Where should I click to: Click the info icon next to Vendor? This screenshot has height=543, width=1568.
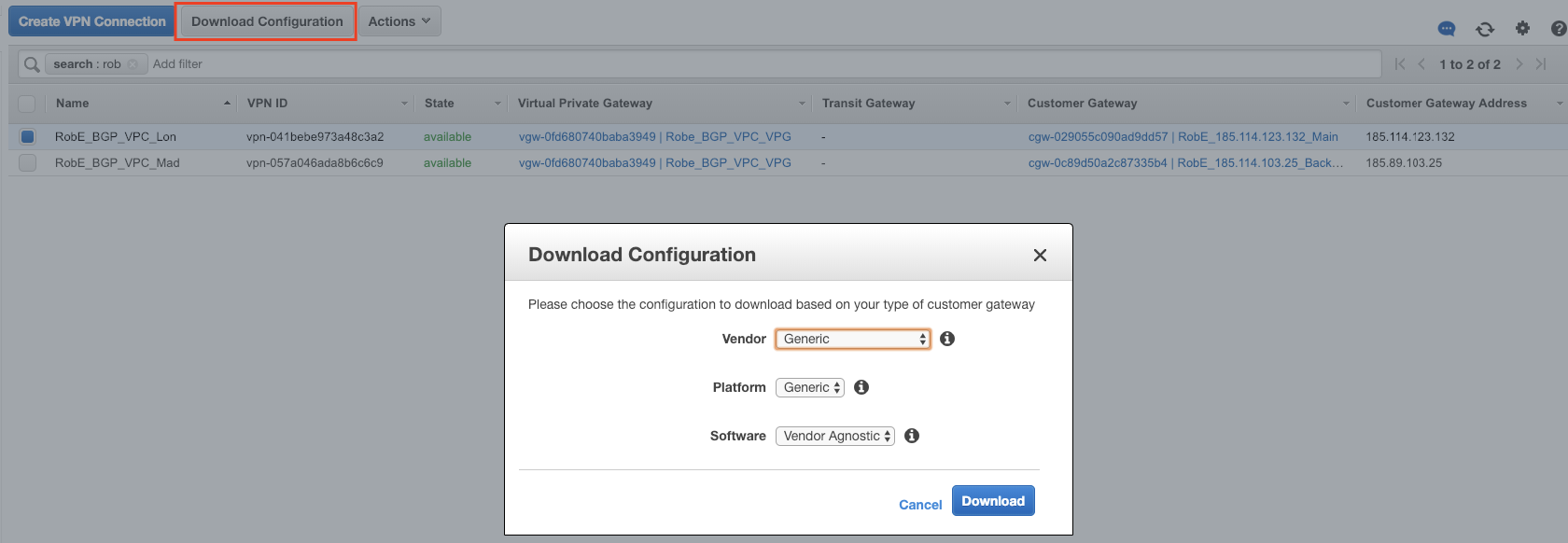click(x=947, y=339)
